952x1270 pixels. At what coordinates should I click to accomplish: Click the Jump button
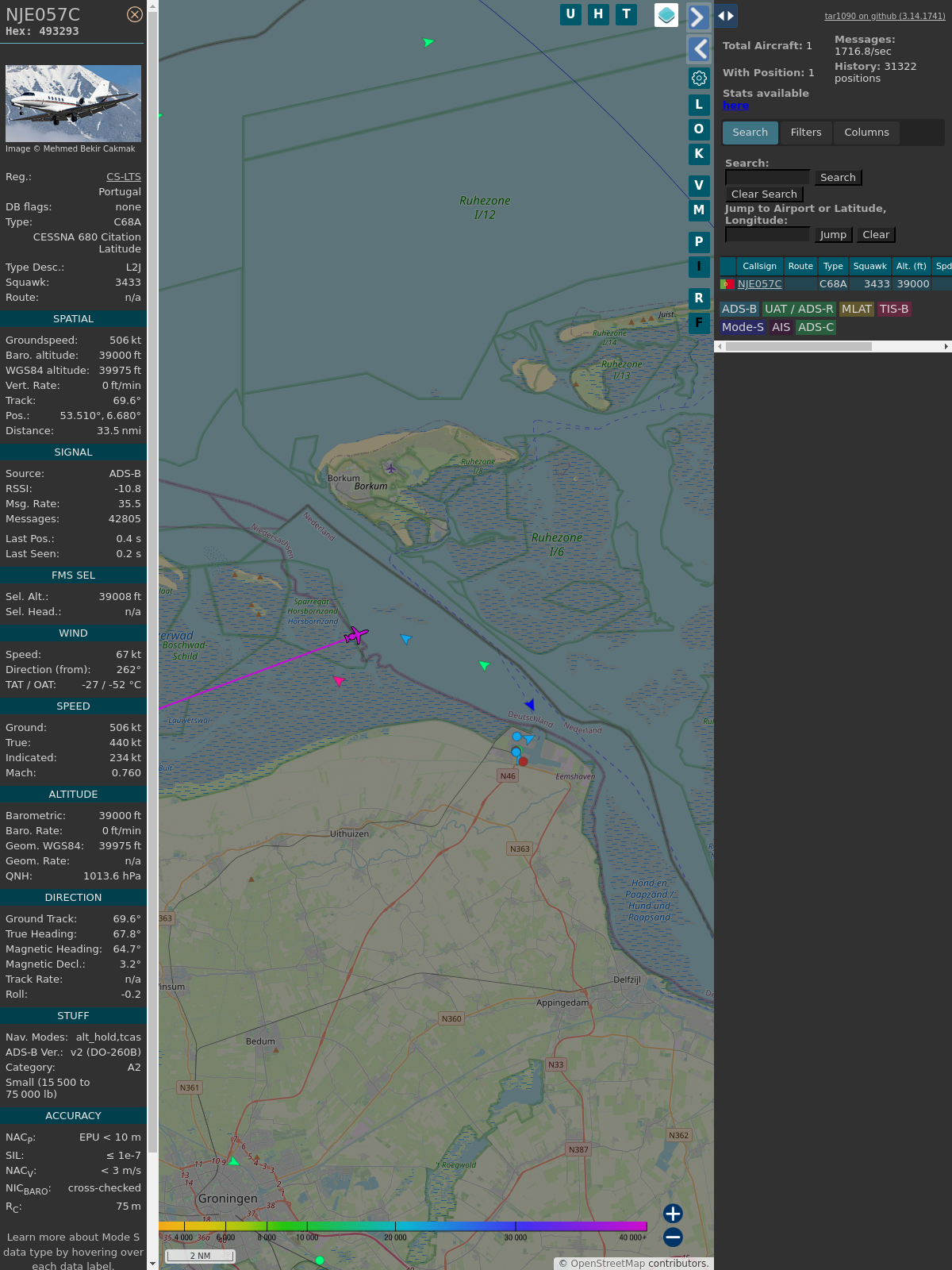coord(833,235)
